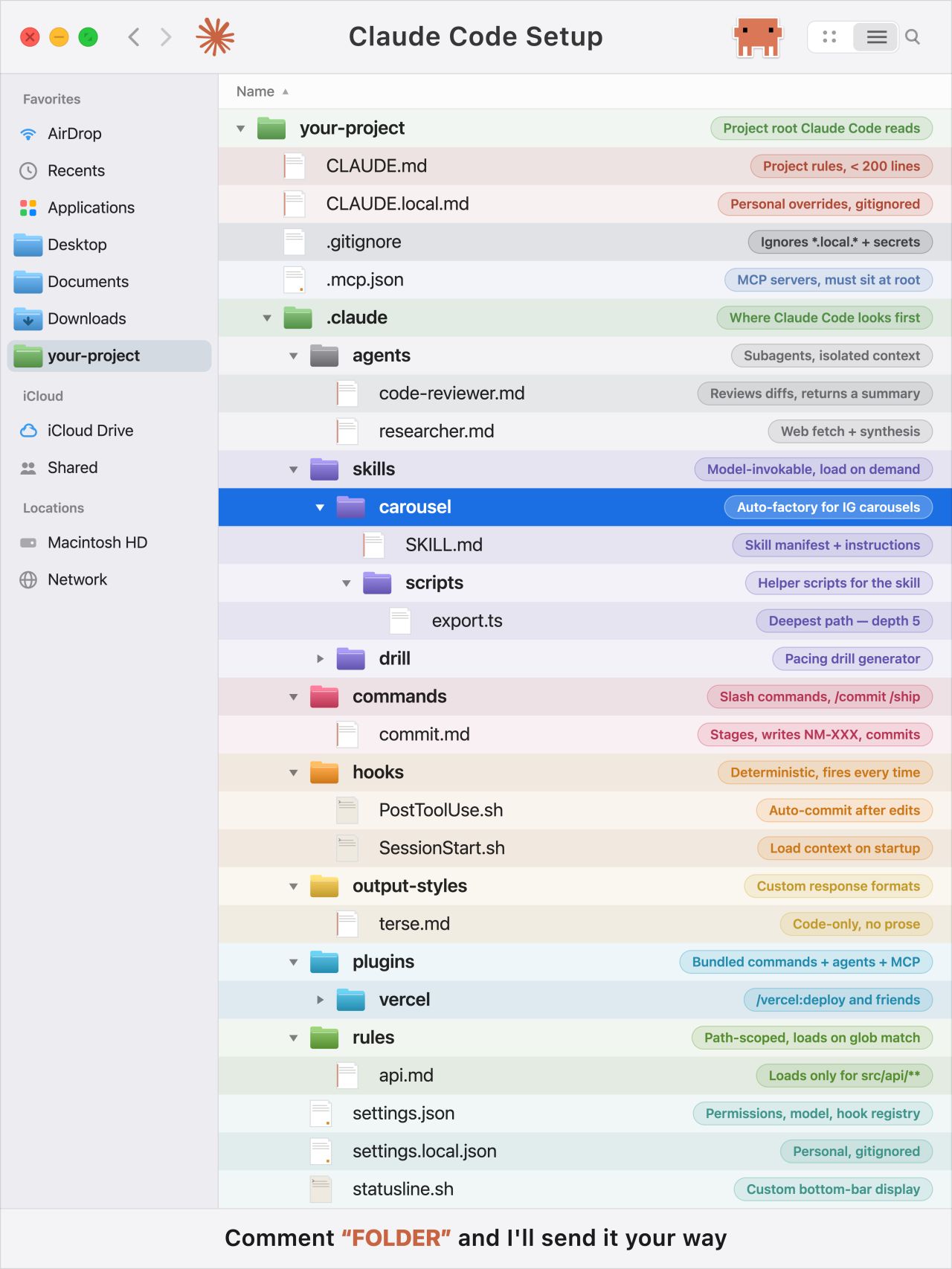The width and height of the screenshot is (952, 1269).
Task: Click the green rules folder icon
Action: (324, 1038)
